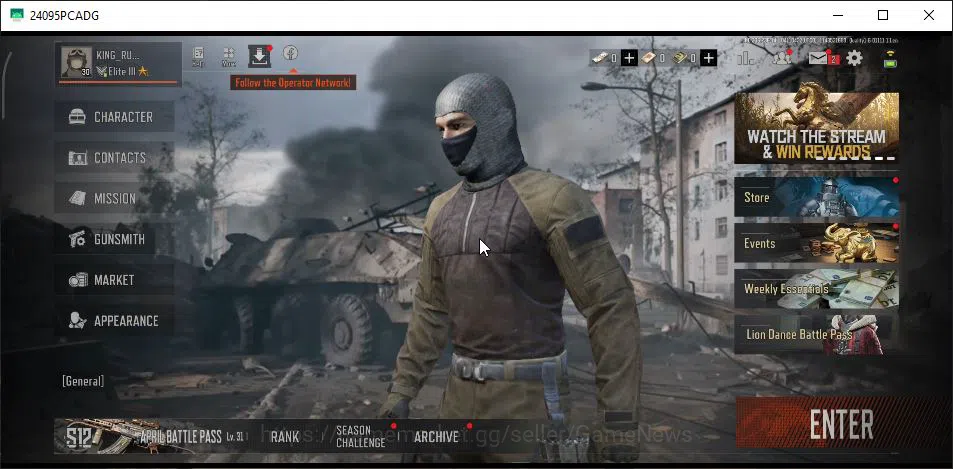Open the settings gear icon

(855, 58)
